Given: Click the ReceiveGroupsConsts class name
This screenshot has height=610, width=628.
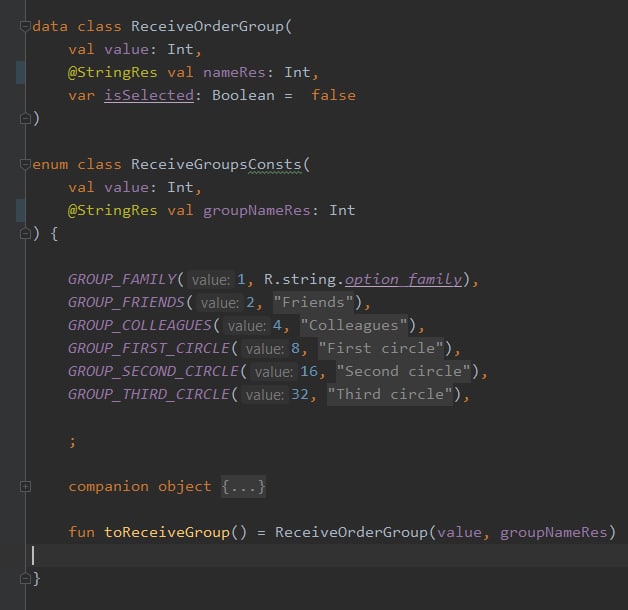Looking at the screenshot, I should 216,164.
